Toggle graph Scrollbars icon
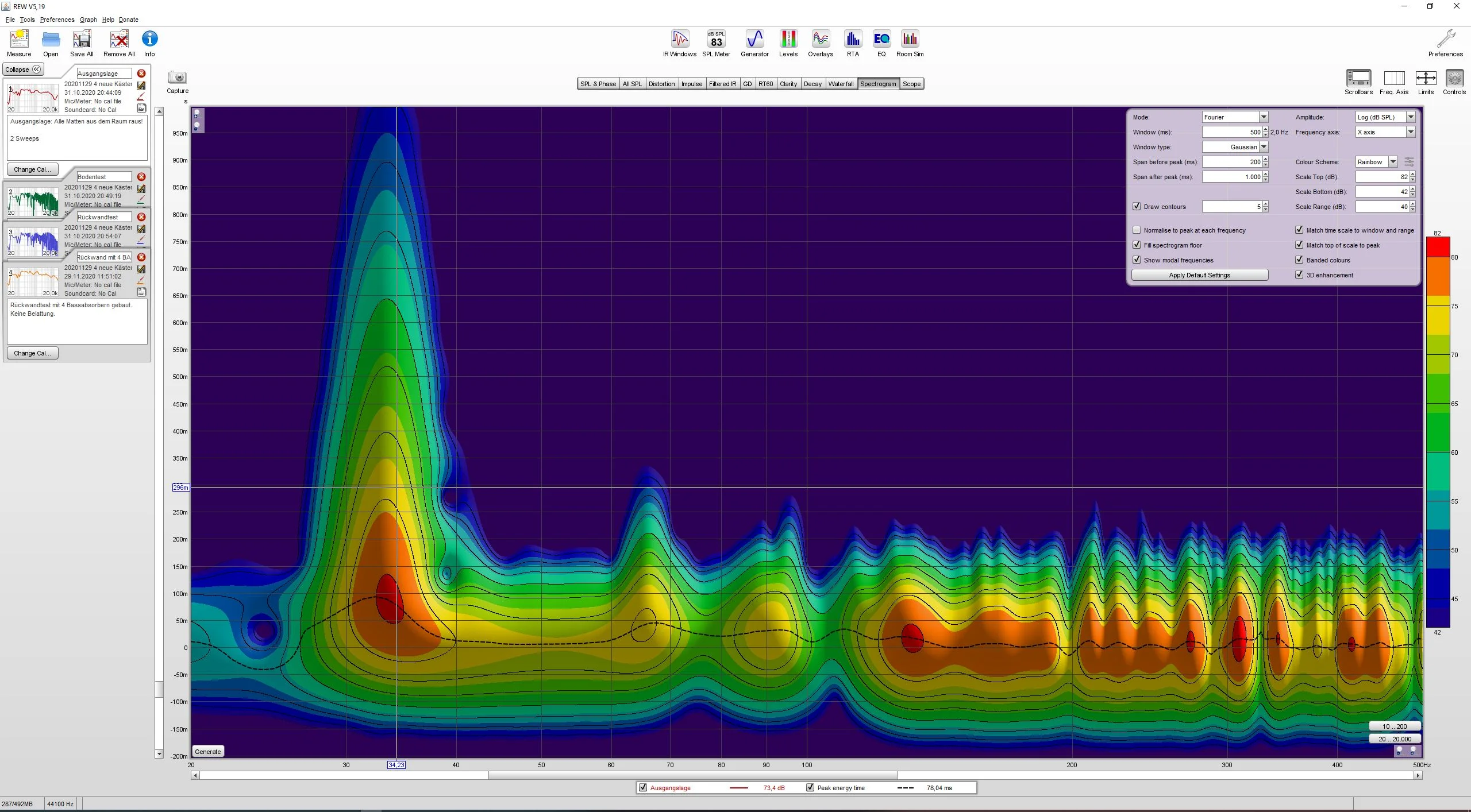Viewport: 1471px width, 812px height. tap(1358, 82)
